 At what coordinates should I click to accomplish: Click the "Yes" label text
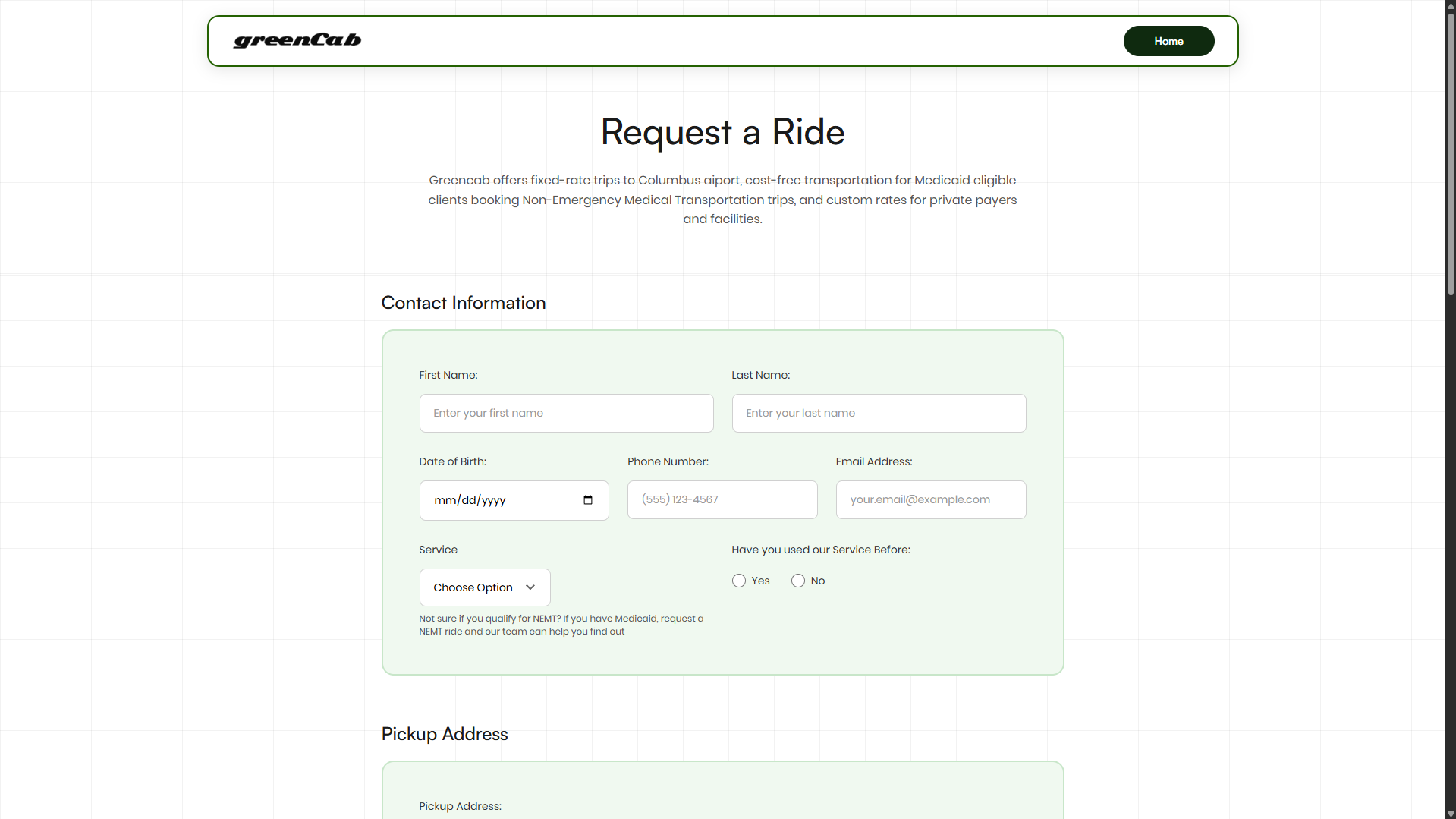(760, 581)
